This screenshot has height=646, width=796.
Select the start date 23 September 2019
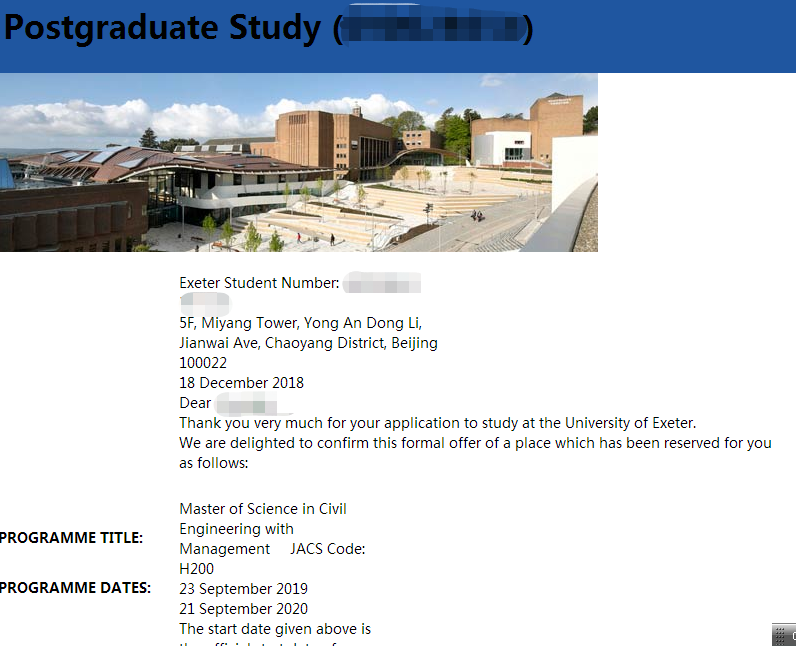243,589
